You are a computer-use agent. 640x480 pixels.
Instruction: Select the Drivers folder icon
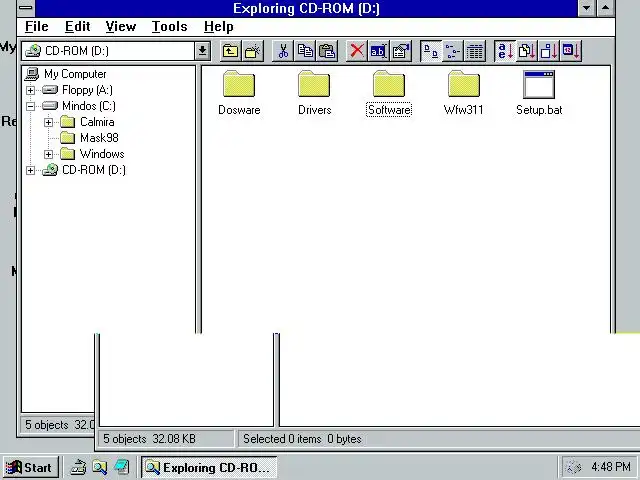coord(314,84)
